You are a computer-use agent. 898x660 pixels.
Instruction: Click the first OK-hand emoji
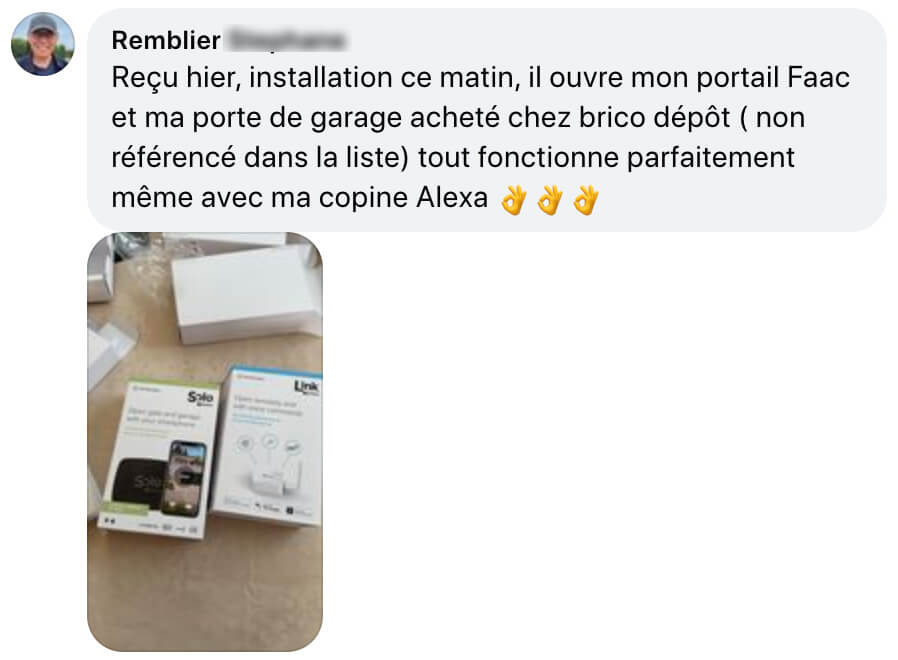(x=514, y=200)
